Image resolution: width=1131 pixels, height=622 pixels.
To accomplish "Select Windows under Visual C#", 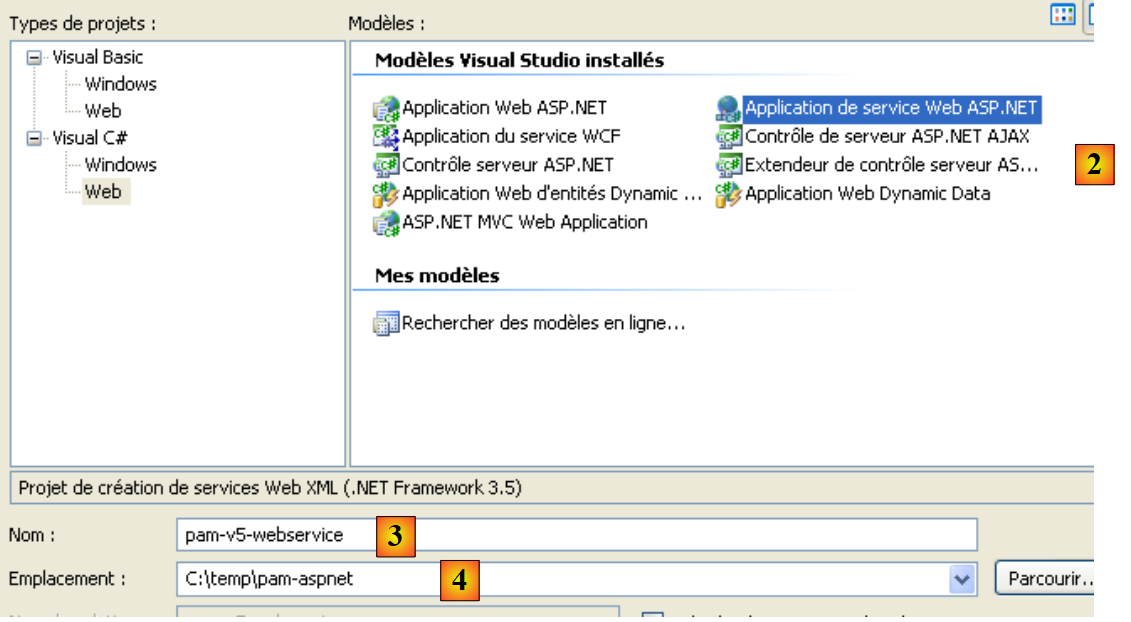I will [x=120, y=165].
